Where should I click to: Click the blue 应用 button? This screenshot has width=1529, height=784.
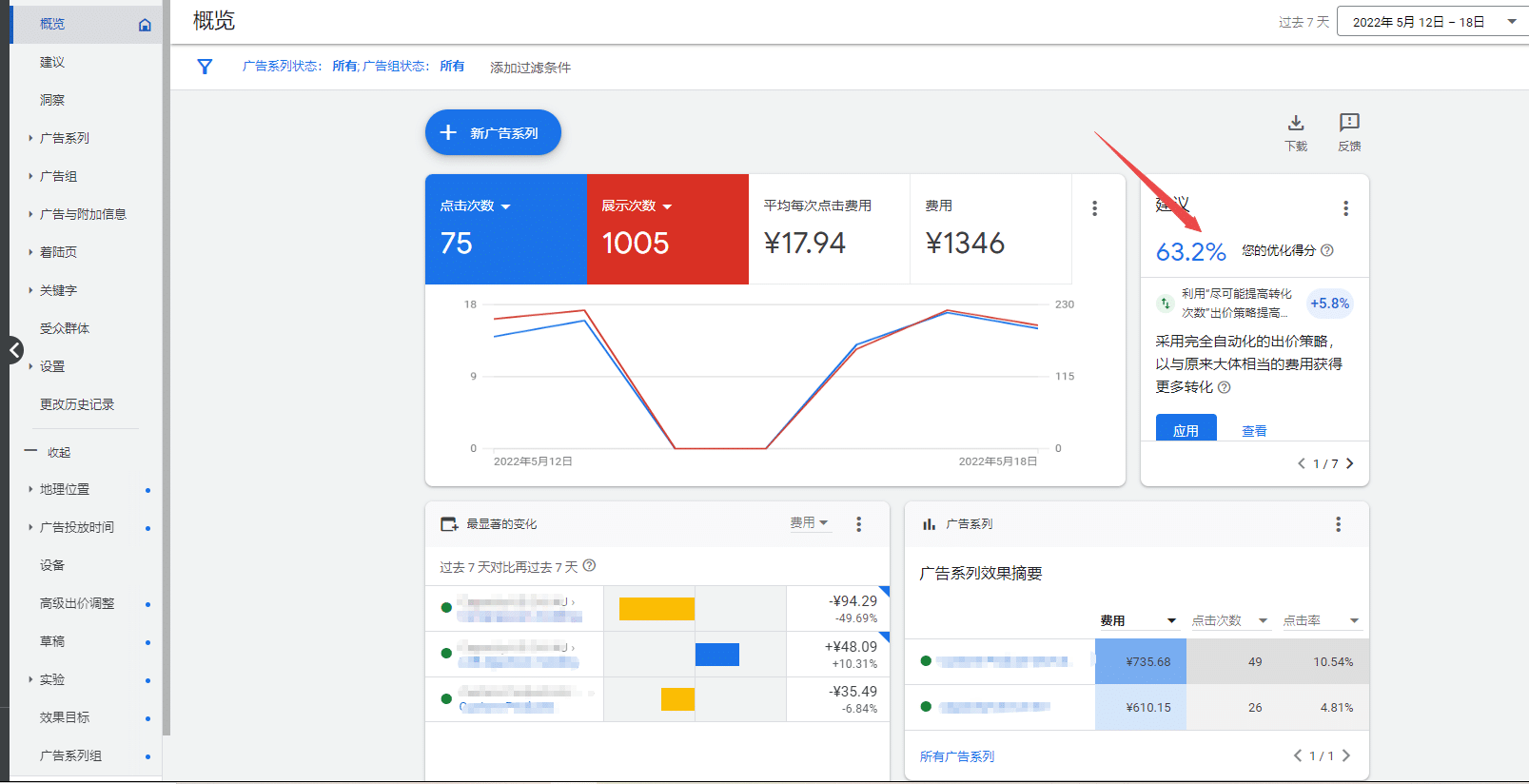click(1186, 428)
